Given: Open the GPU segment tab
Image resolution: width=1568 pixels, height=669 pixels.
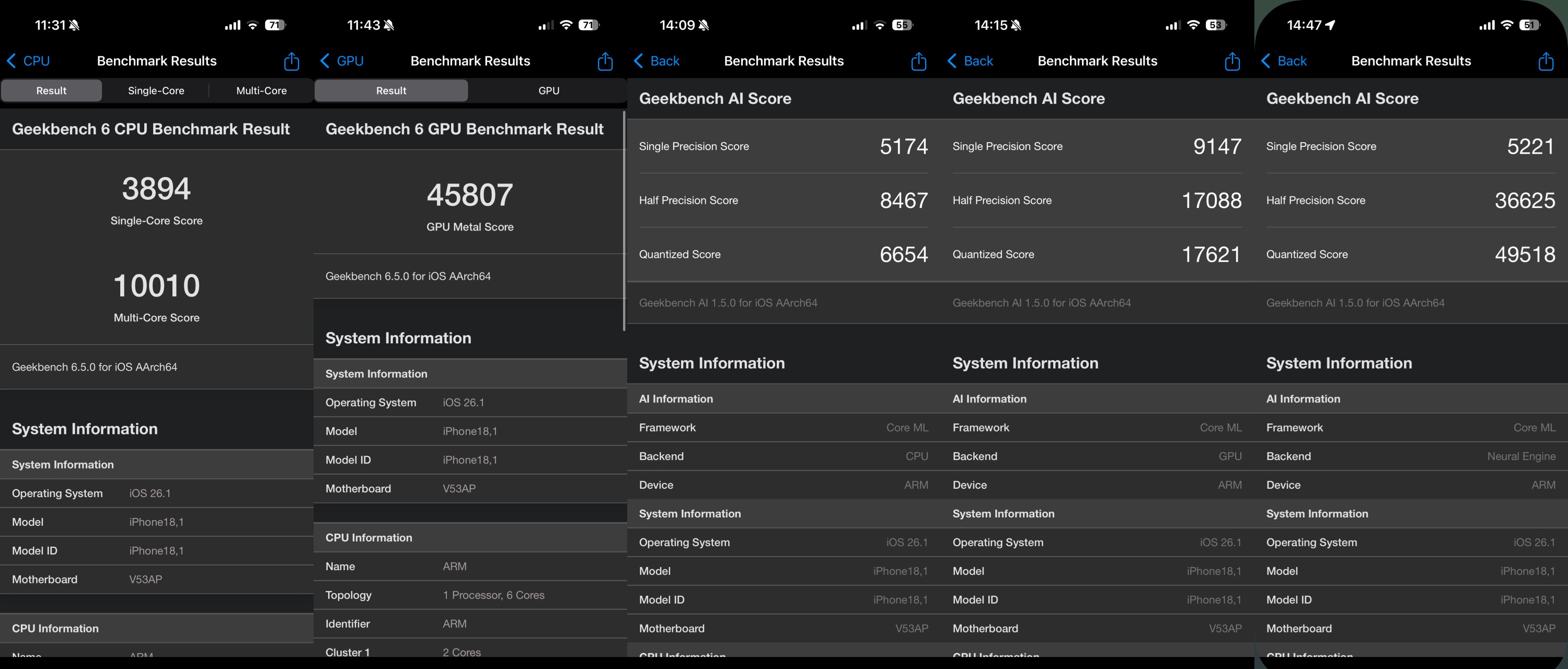Looking at the screenshot, I should [548, 91].
